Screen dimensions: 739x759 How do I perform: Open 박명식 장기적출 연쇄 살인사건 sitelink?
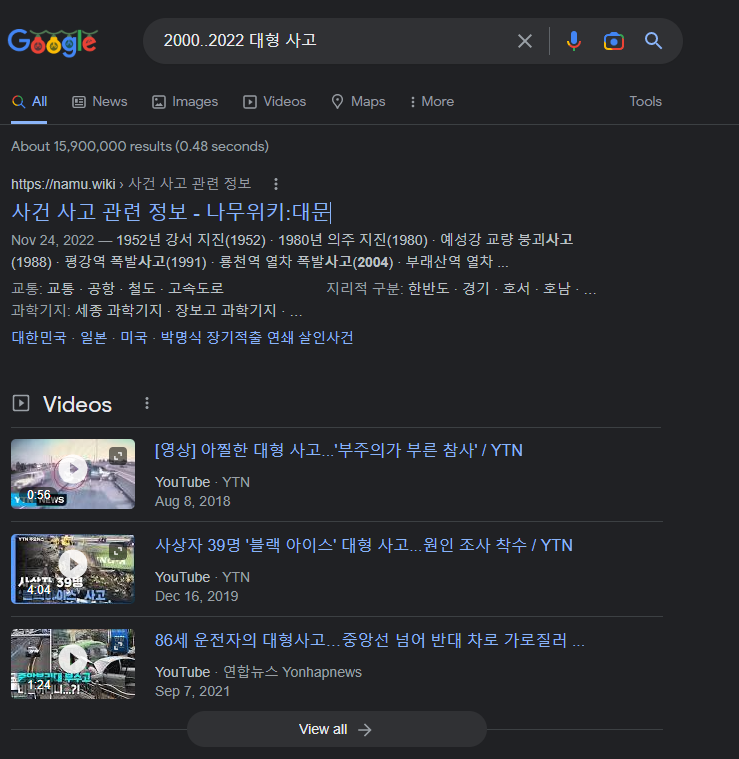coord(256,337)
